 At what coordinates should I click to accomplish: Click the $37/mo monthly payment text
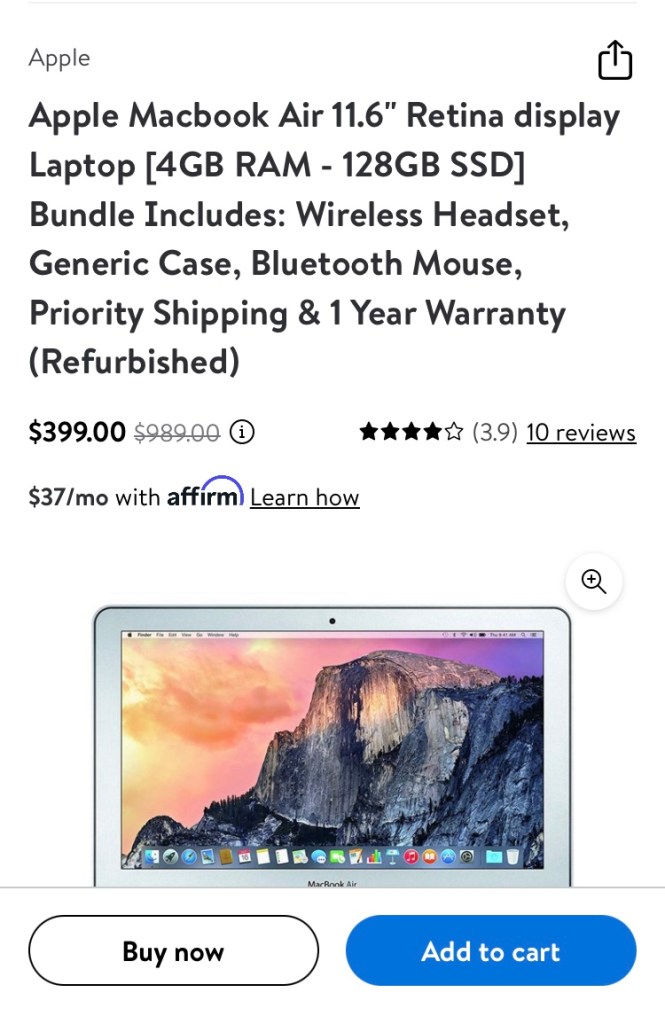68,498
